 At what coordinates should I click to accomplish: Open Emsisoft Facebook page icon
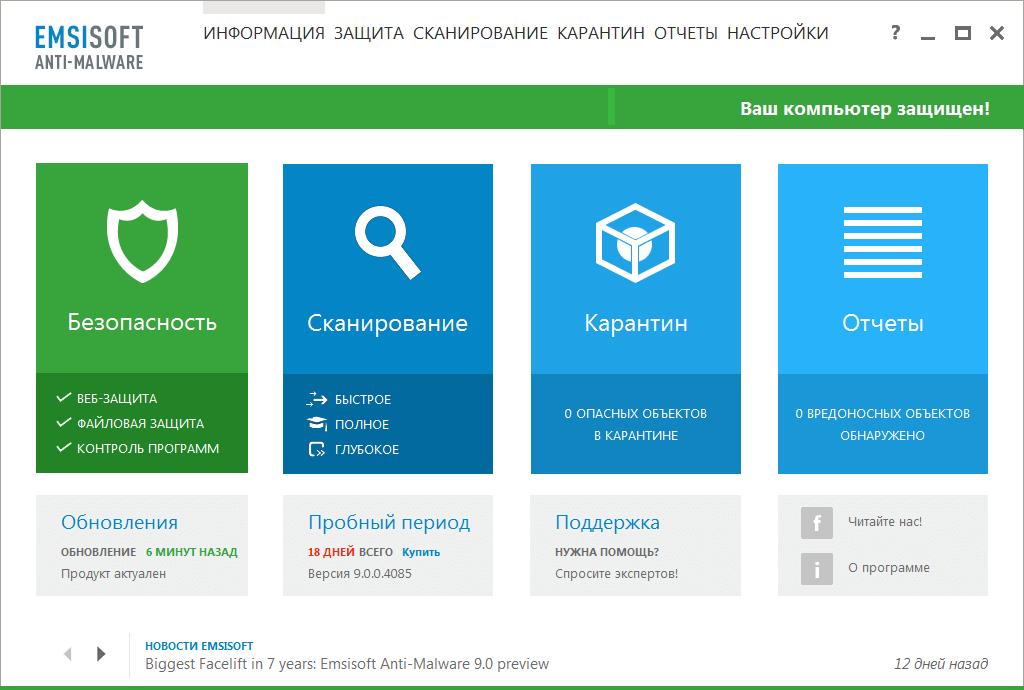[x=816, y=523]
